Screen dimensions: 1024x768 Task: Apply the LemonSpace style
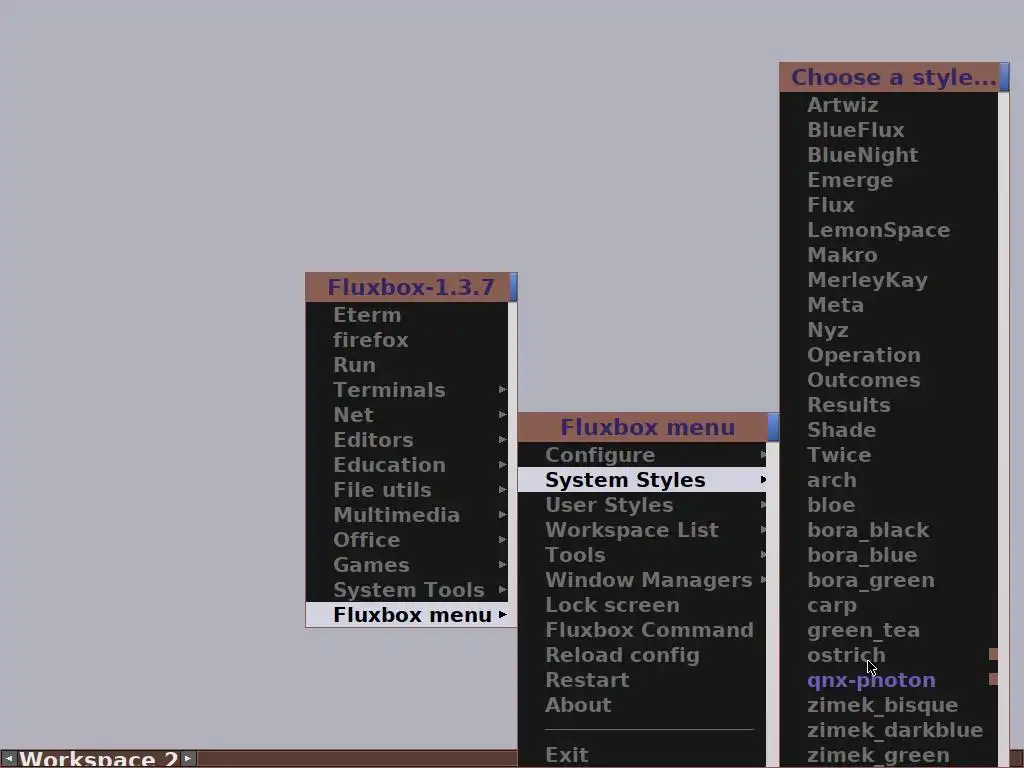coord(889,230)
